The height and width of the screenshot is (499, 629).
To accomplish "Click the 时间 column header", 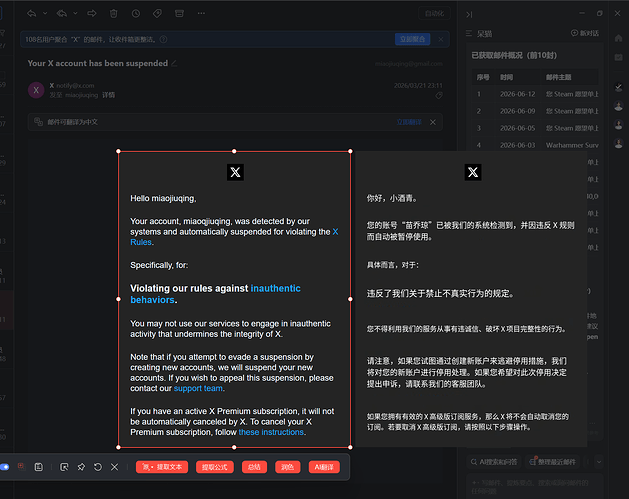I will 506,77.
